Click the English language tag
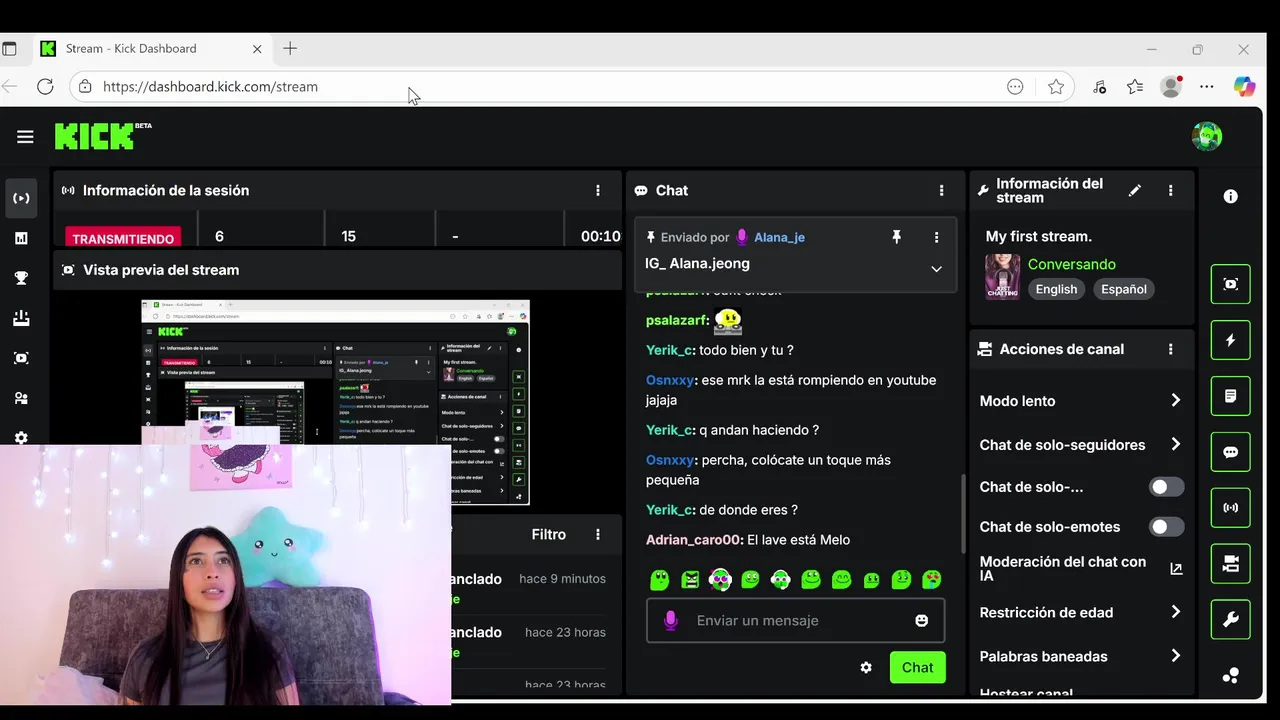 pos(1056,289)
